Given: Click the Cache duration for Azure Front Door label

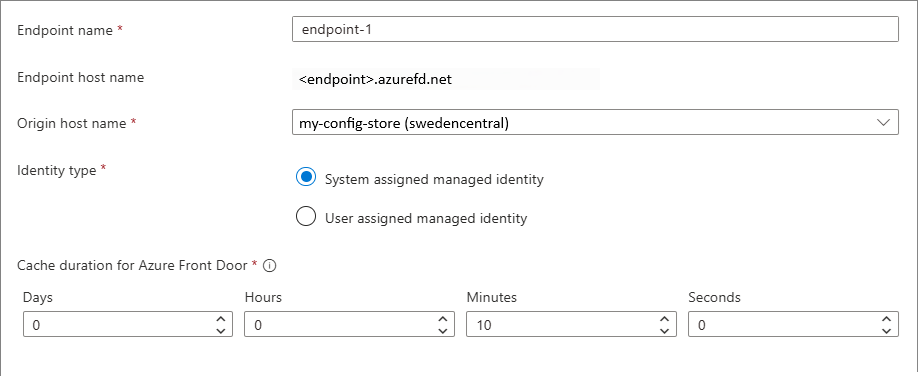Looking at the screenshot, I should pyautogui.click(x=132, y=265).
